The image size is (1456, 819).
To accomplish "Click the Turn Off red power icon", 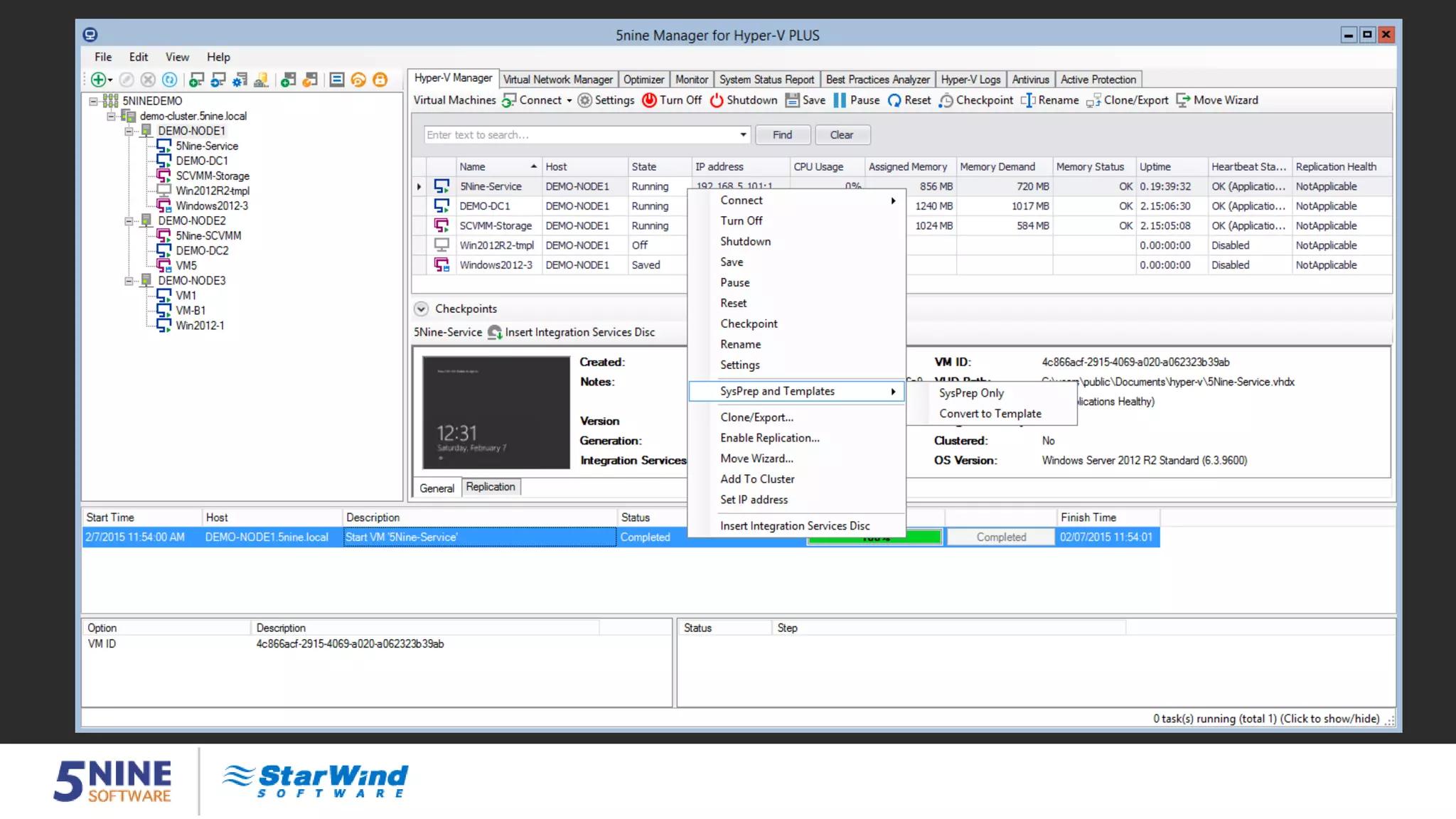I will coord(649,100).
